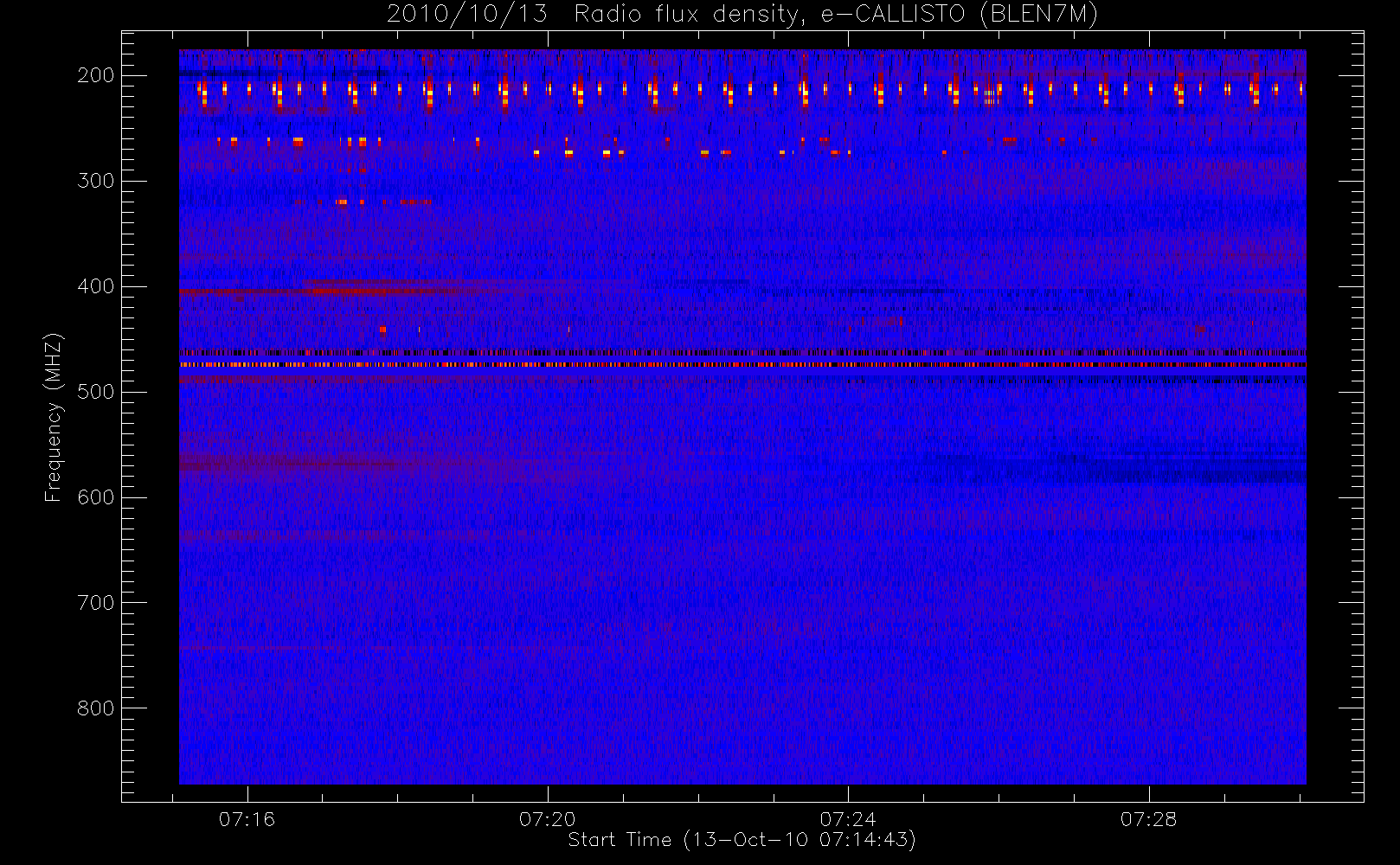Click the 200 frequency tick label
The height and width of the screenshot is (865, 1400).
(x=96, y=75)
